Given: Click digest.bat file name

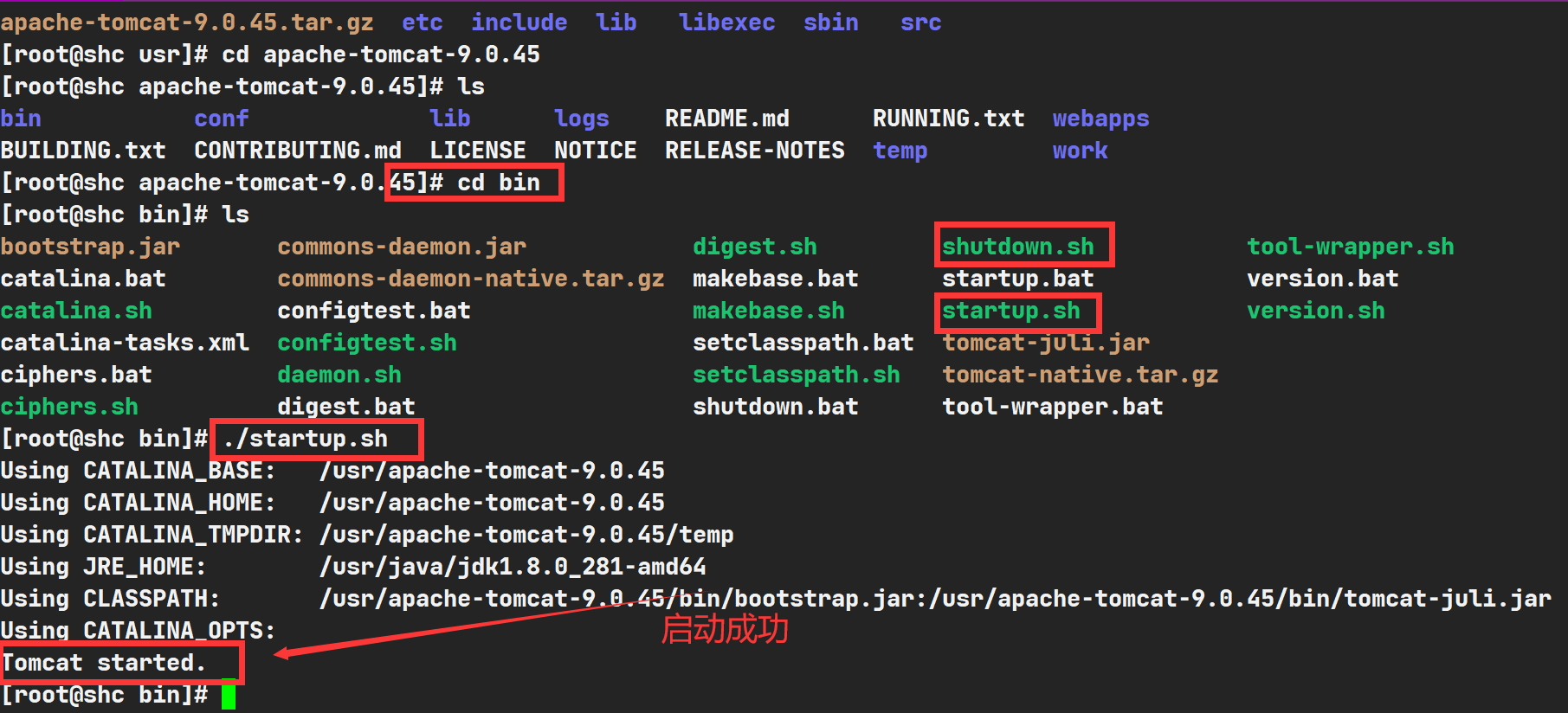Looking at the screenshot, I should [x=346, y=407].
